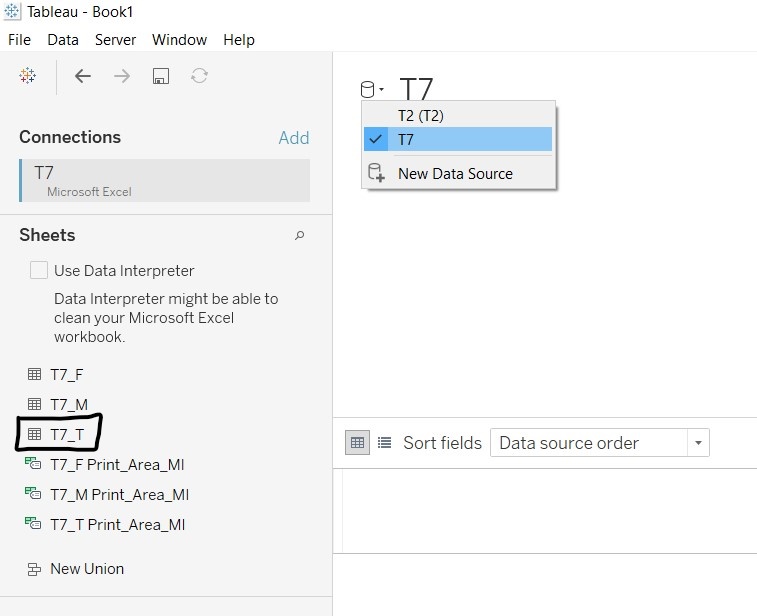Image resolution: width=757 pixels, height=616 pixels.
Task: Click the Connections heading
Action: [x=70, y=137]
